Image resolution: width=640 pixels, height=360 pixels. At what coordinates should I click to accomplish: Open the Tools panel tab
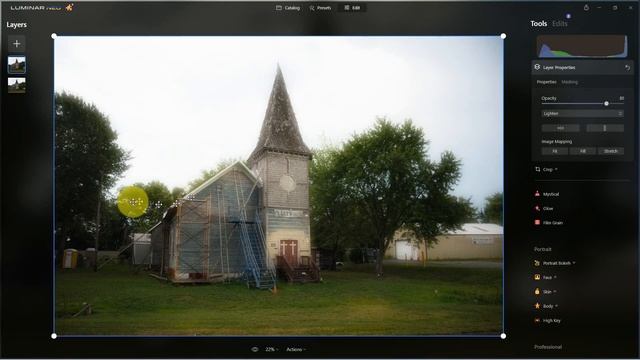tap(538, 24)
